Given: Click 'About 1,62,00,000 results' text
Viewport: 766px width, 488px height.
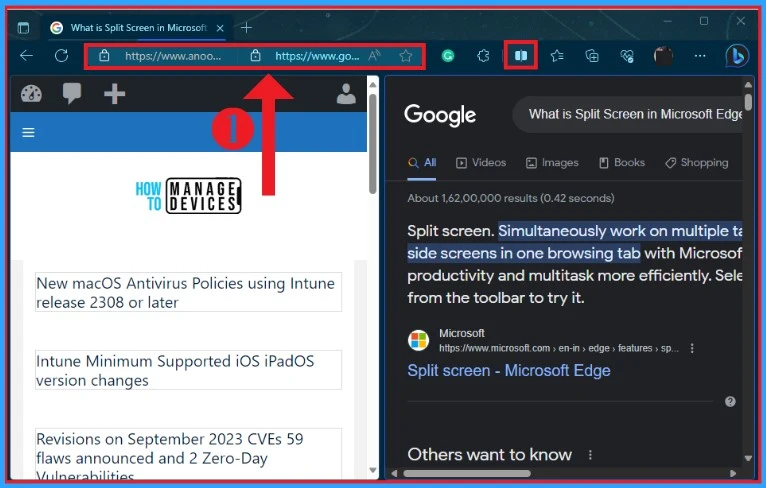Looking at the screenshot, I should pyautogui.click(x=511, y=198).
